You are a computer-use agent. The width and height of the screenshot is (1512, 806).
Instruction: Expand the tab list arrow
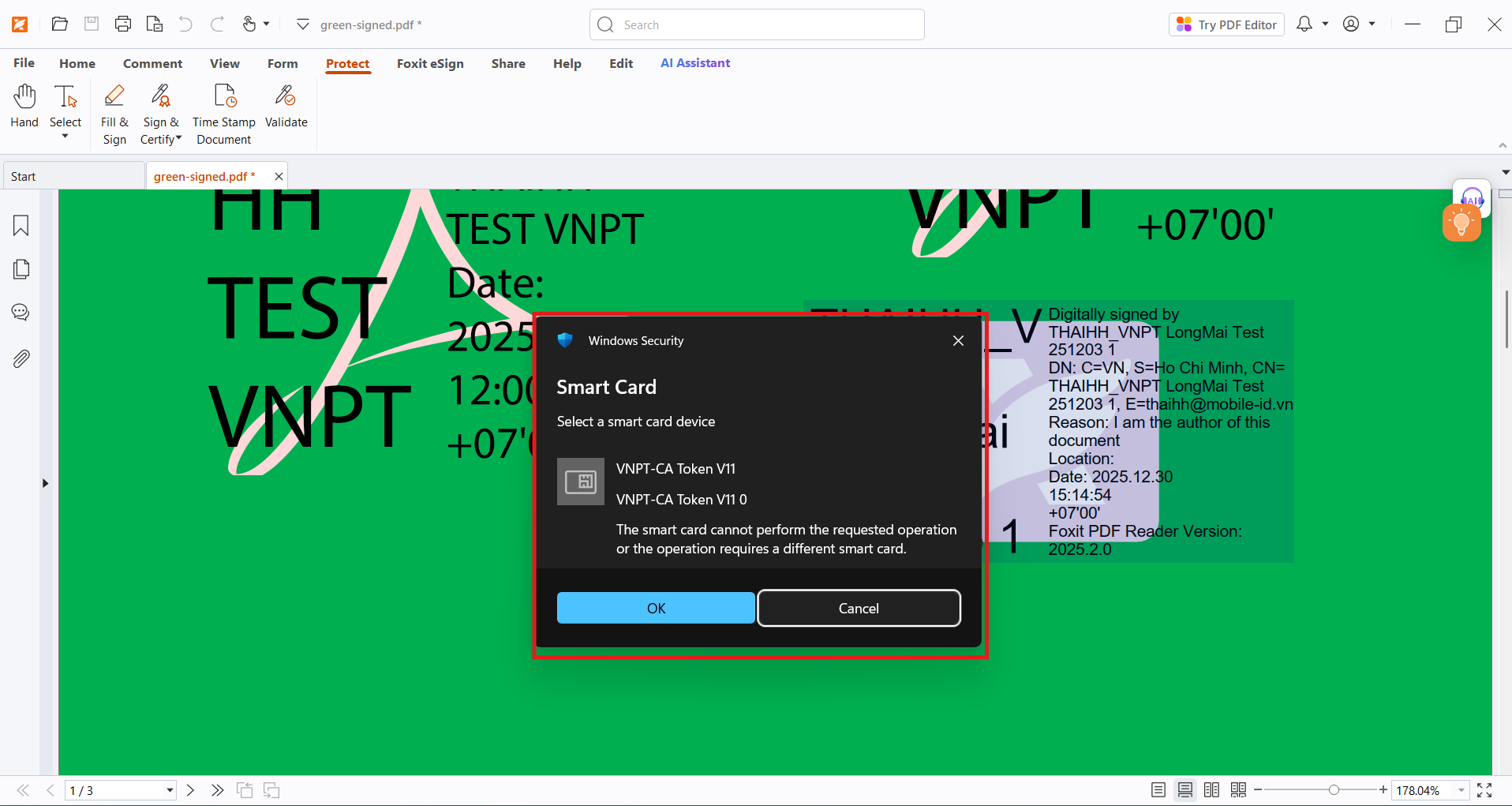[1506, 172]
